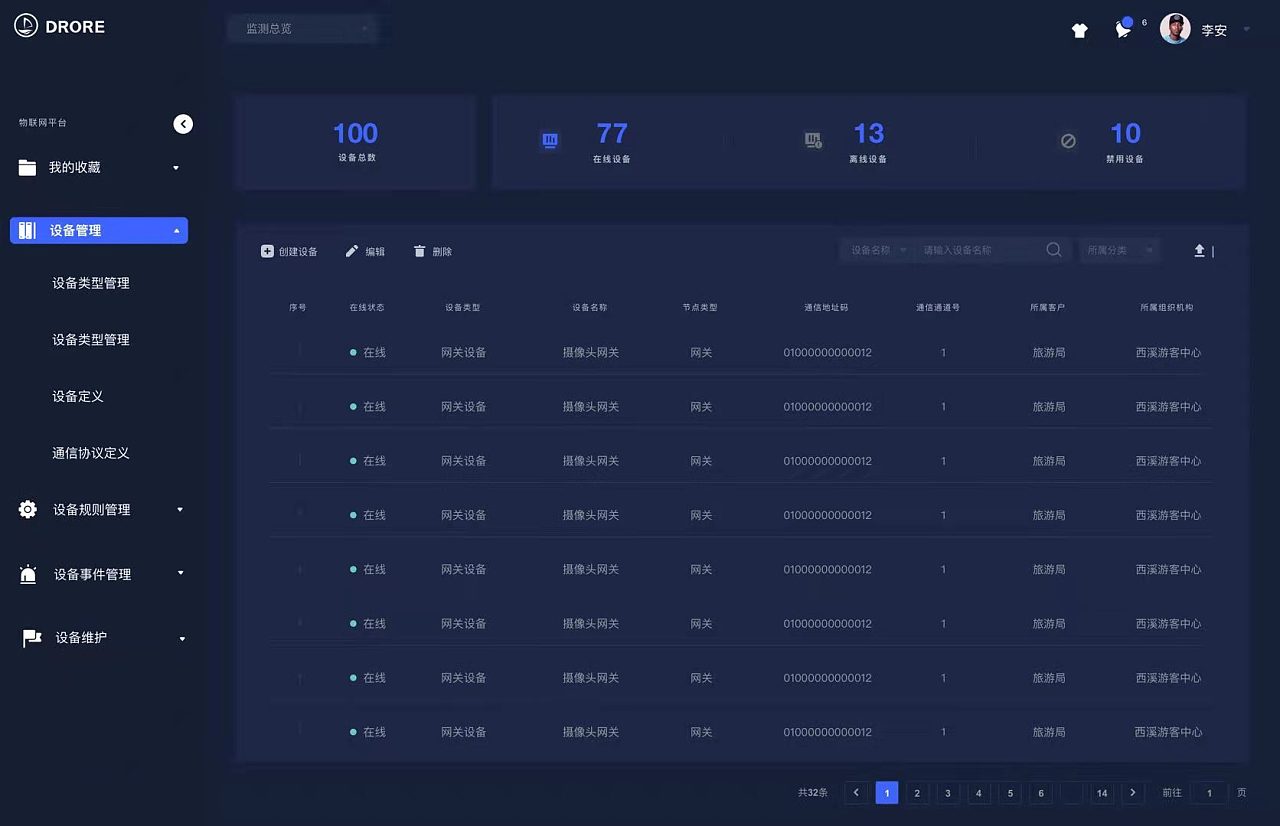1280x826 pixels.
Task: Click the 设备类型 column header
Action: (463, 308)
